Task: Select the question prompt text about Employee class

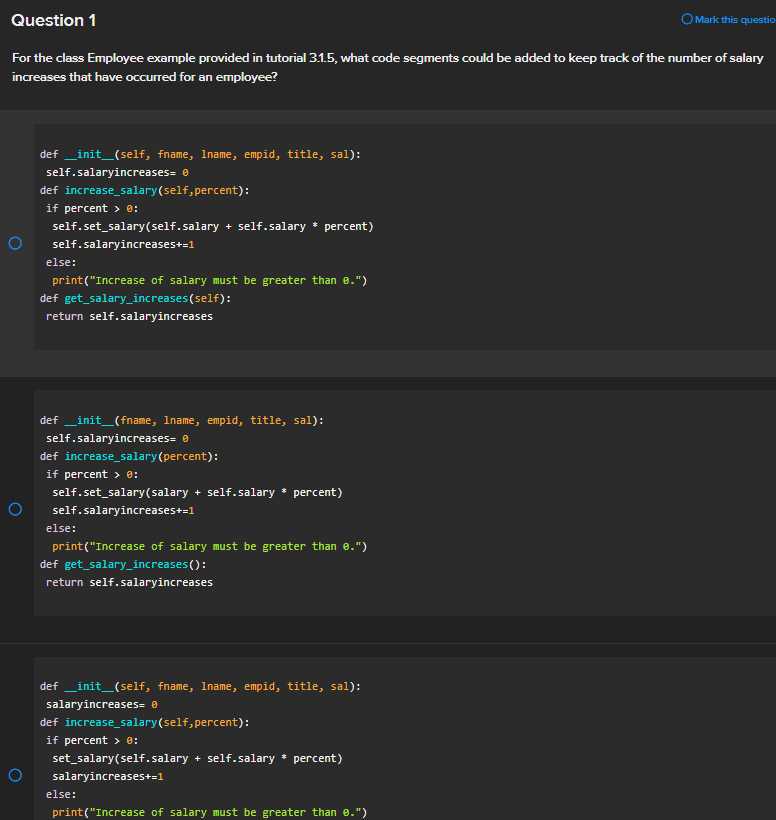Action: click(x=388, y=67)
